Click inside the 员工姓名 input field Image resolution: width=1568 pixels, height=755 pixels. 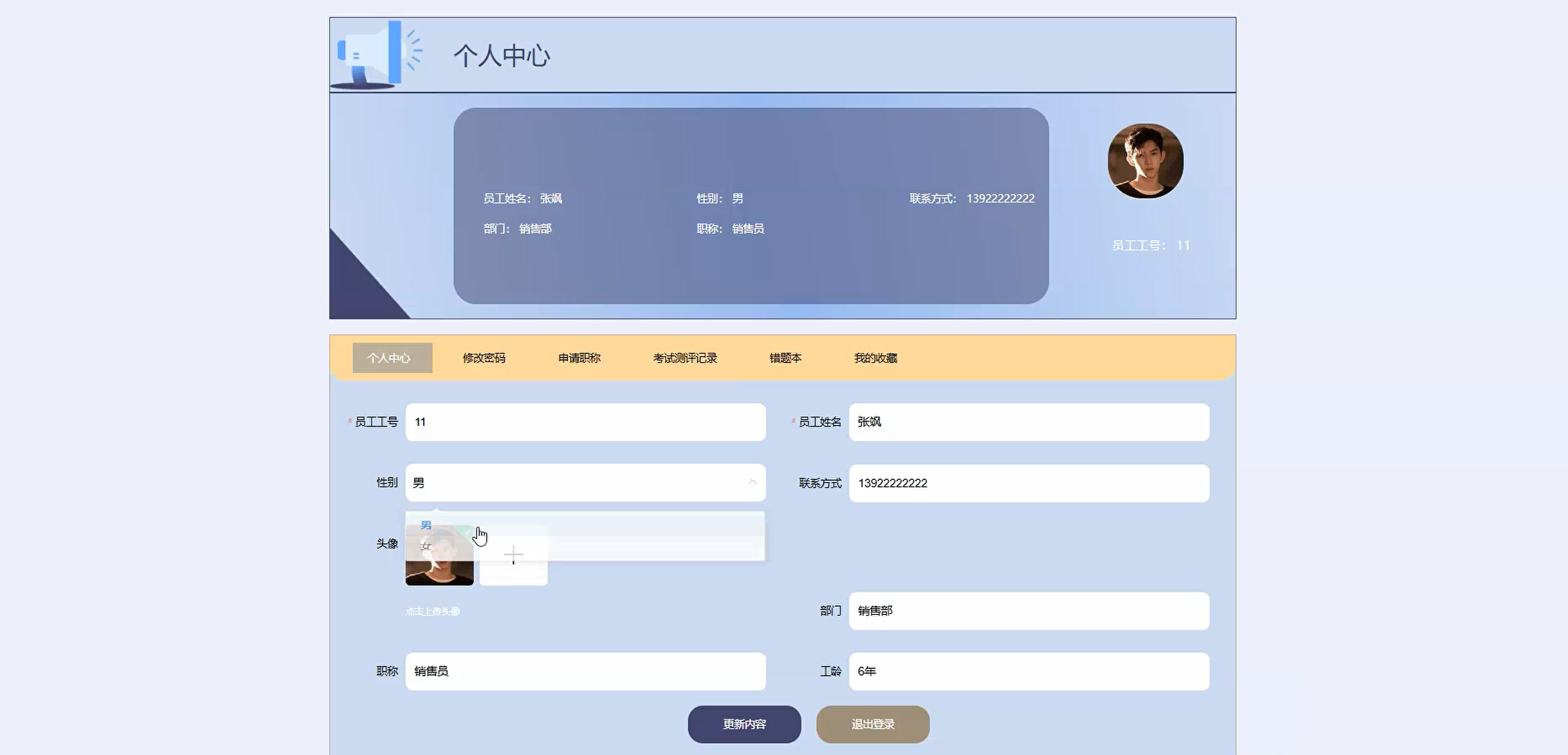click(1028, 421)
